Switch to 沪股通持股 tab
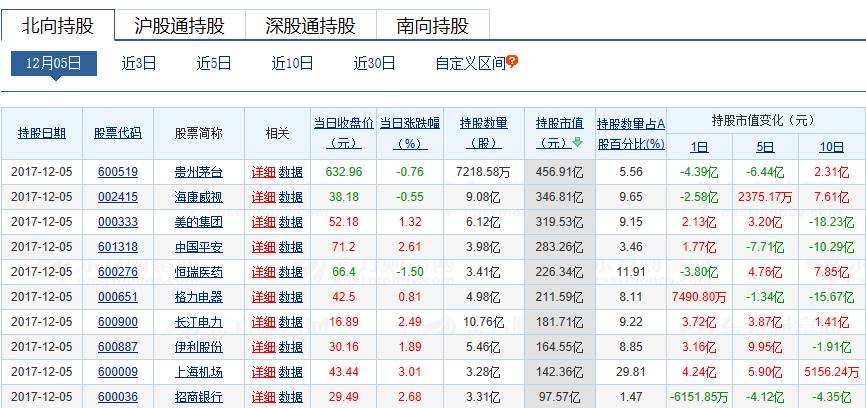This screenshot has width=866, height=408. [179, 25]
